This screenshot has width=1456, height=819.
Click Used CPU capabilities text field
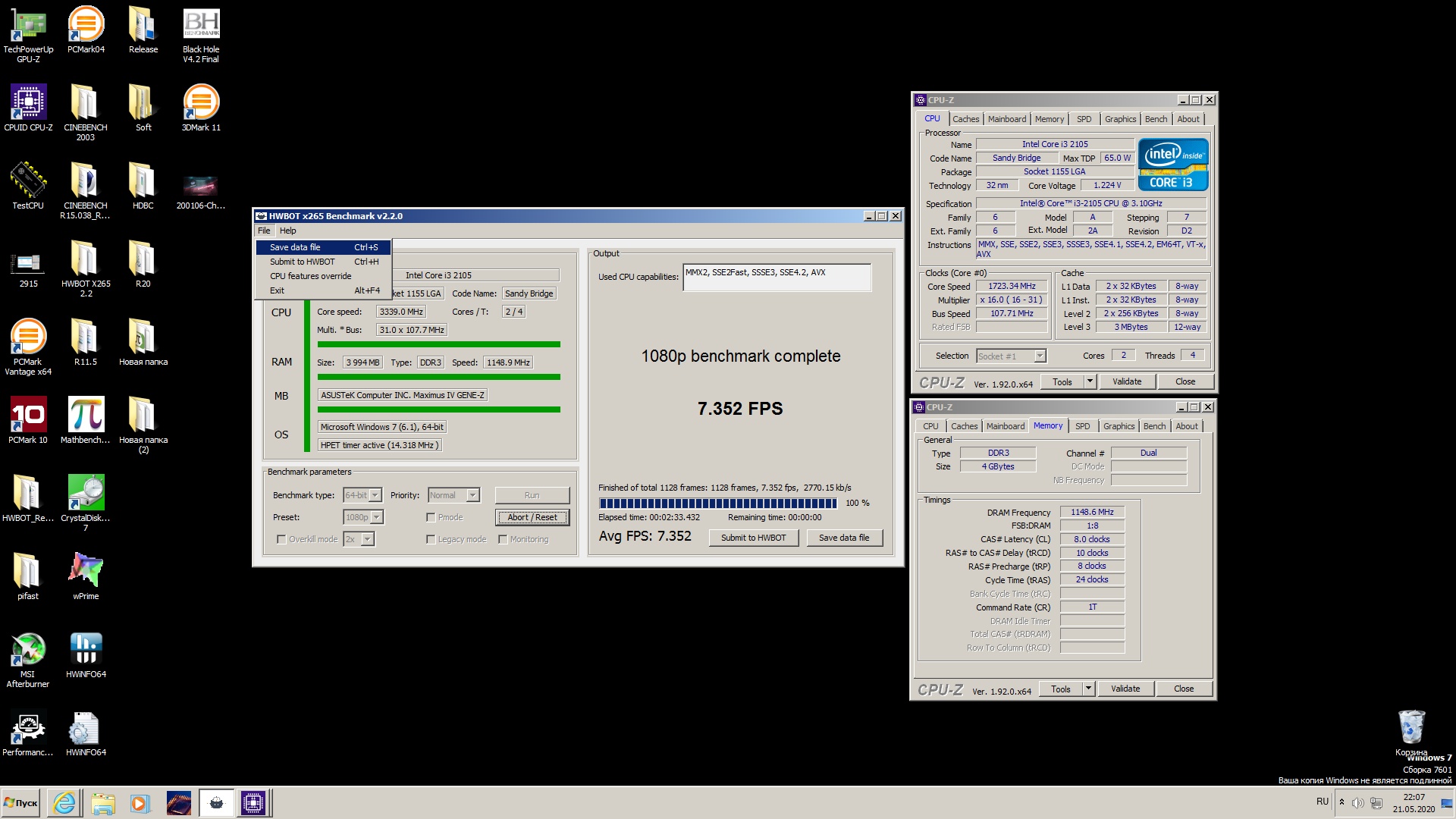777,278
